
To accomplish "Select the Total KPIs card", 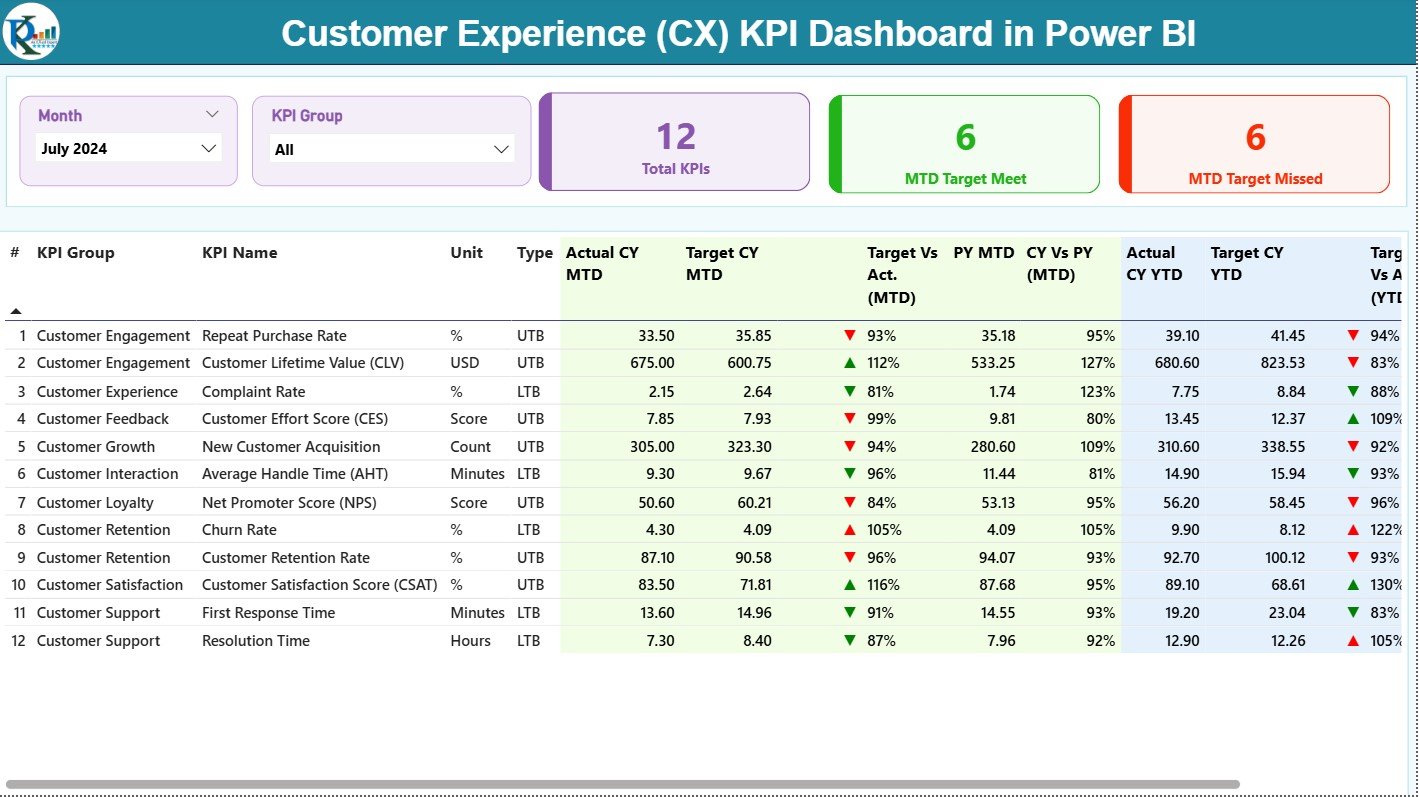I will click(x=674, y=141).
